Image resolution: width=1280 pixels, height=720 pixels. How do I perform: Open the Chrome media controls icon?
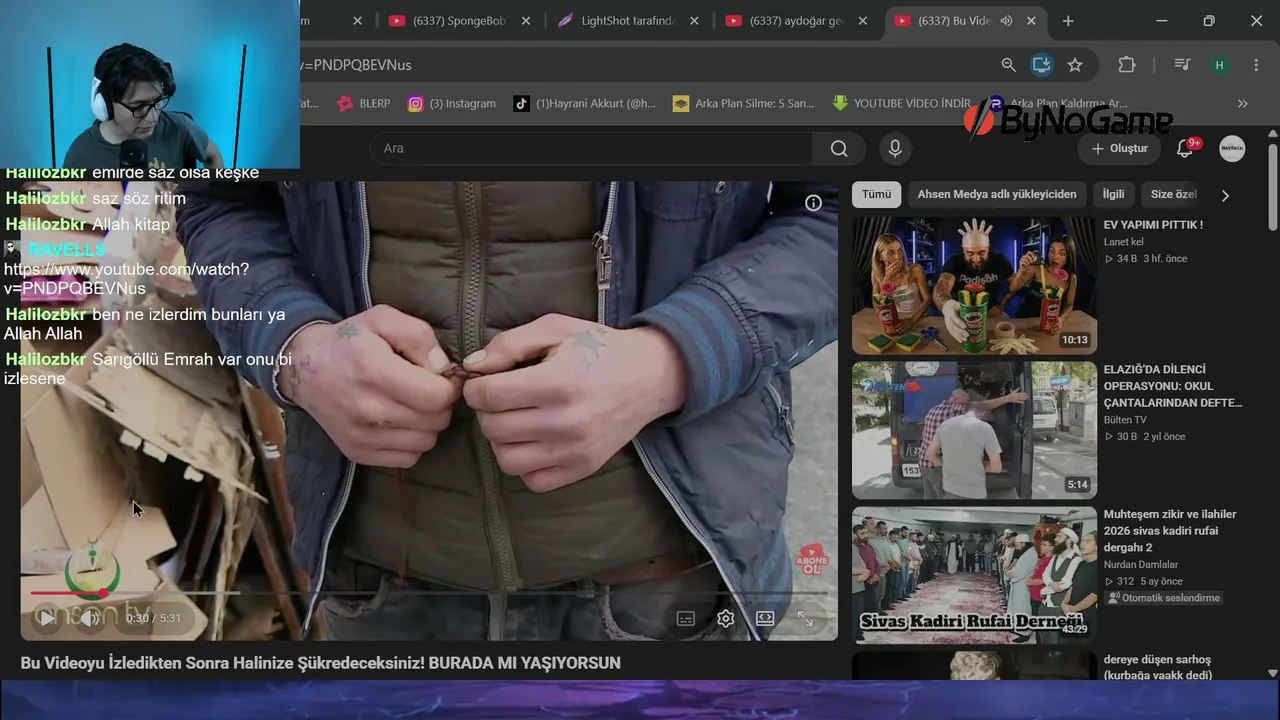tap(1182, 65)
